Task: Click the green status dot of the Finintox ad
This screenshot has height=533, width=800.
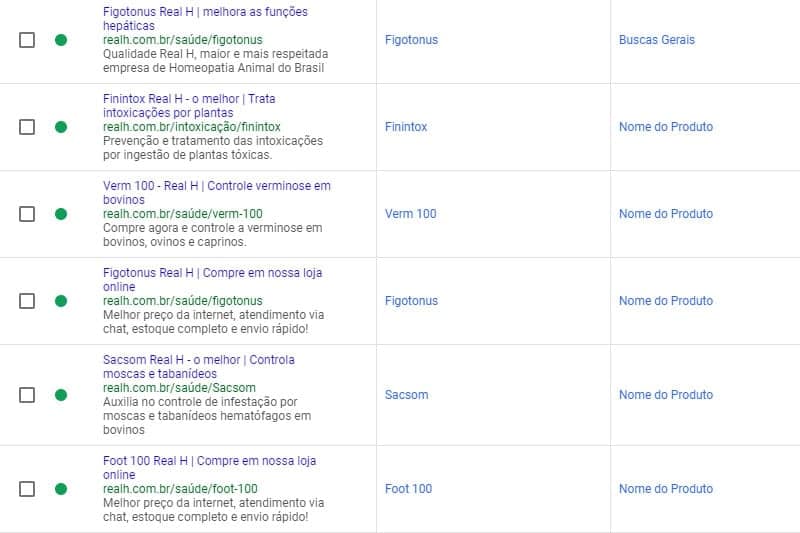Action: point(61,127)
